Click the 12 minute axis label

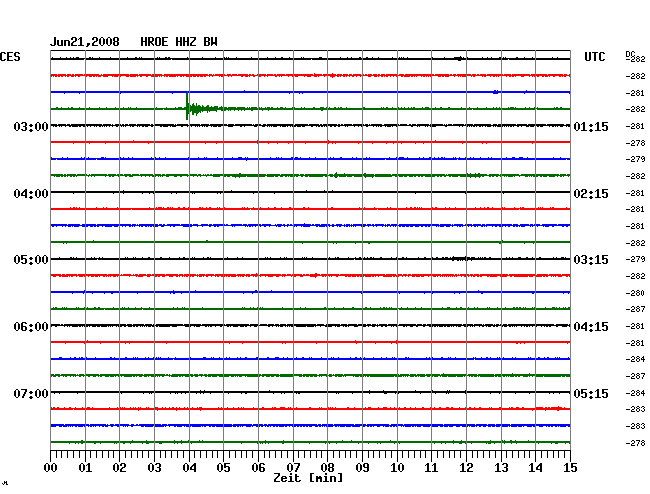pyautogui.click(x=466, y=467)
